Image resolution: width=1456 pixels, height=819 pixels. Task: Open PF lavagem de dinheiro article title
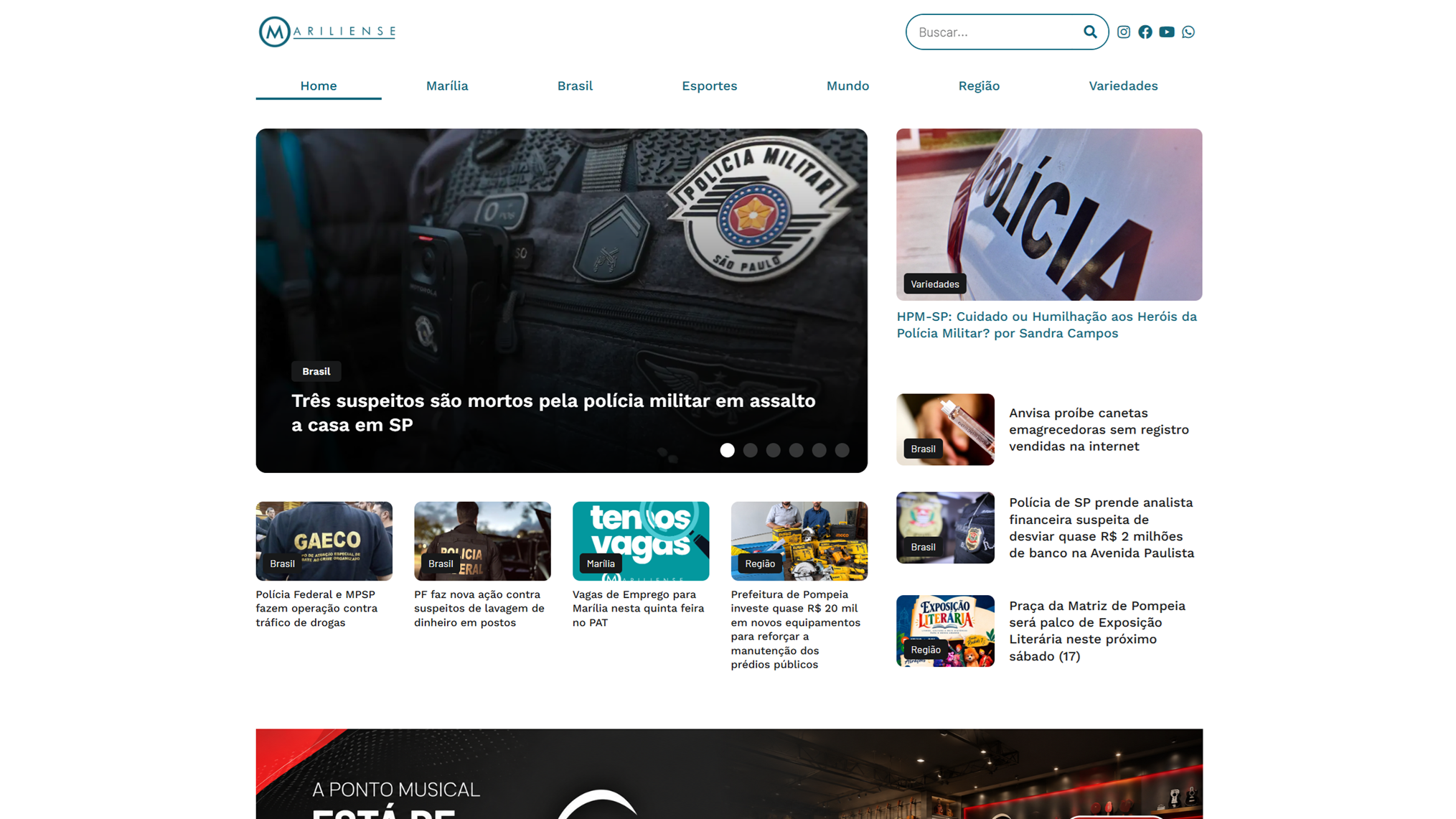click(x=479, y=608)
